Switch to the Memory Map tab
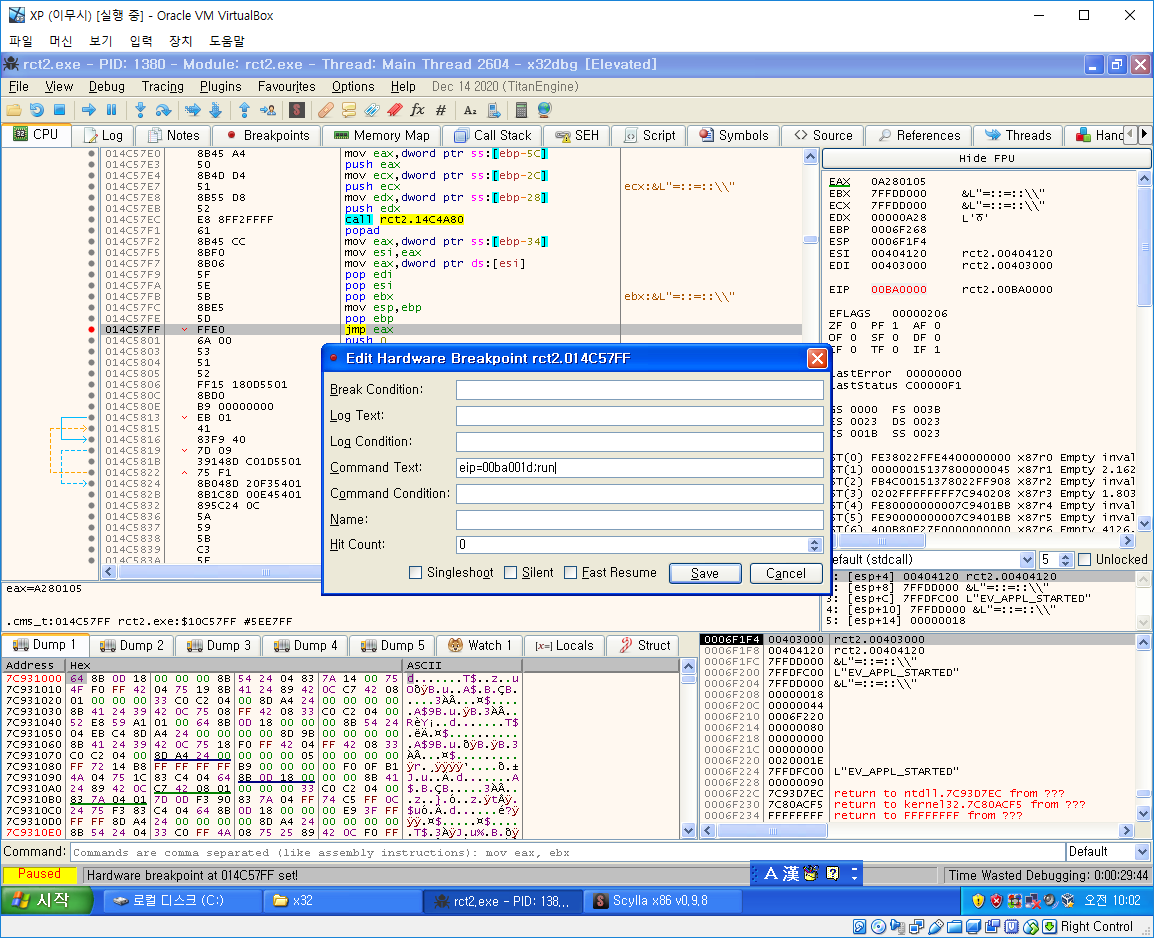The height and width of the screenshot is (938, 1154). pyautogui.click(x=382, y=135)
